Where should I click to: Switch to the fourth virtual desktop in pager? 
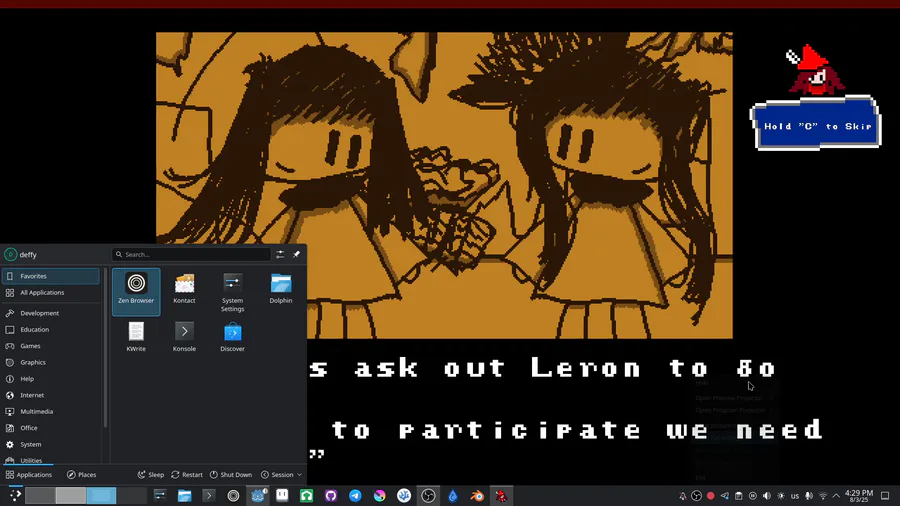[x=132, y=495]
